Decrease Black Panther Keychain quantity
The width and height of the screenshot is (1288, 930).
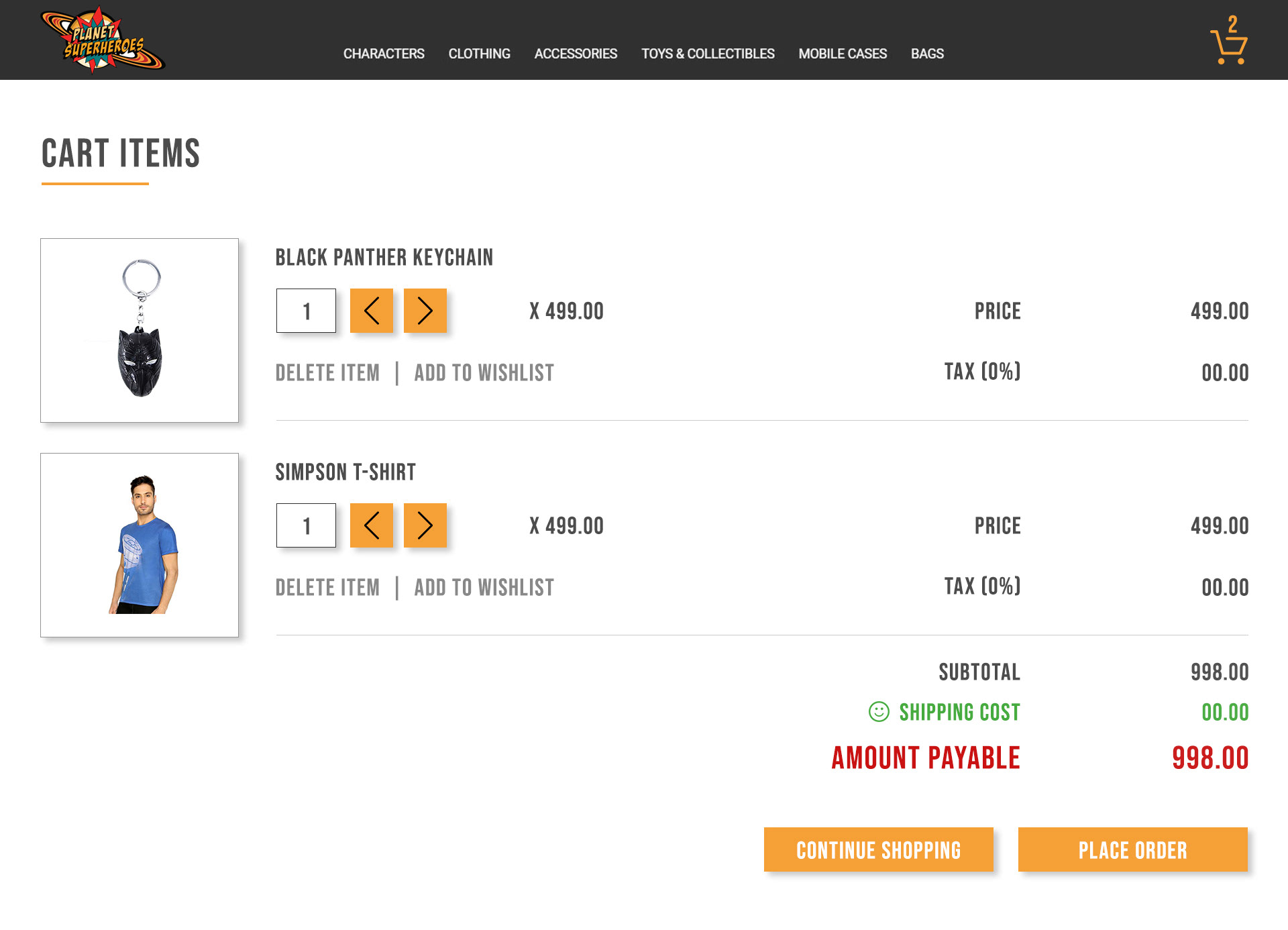tap(371, 311)
